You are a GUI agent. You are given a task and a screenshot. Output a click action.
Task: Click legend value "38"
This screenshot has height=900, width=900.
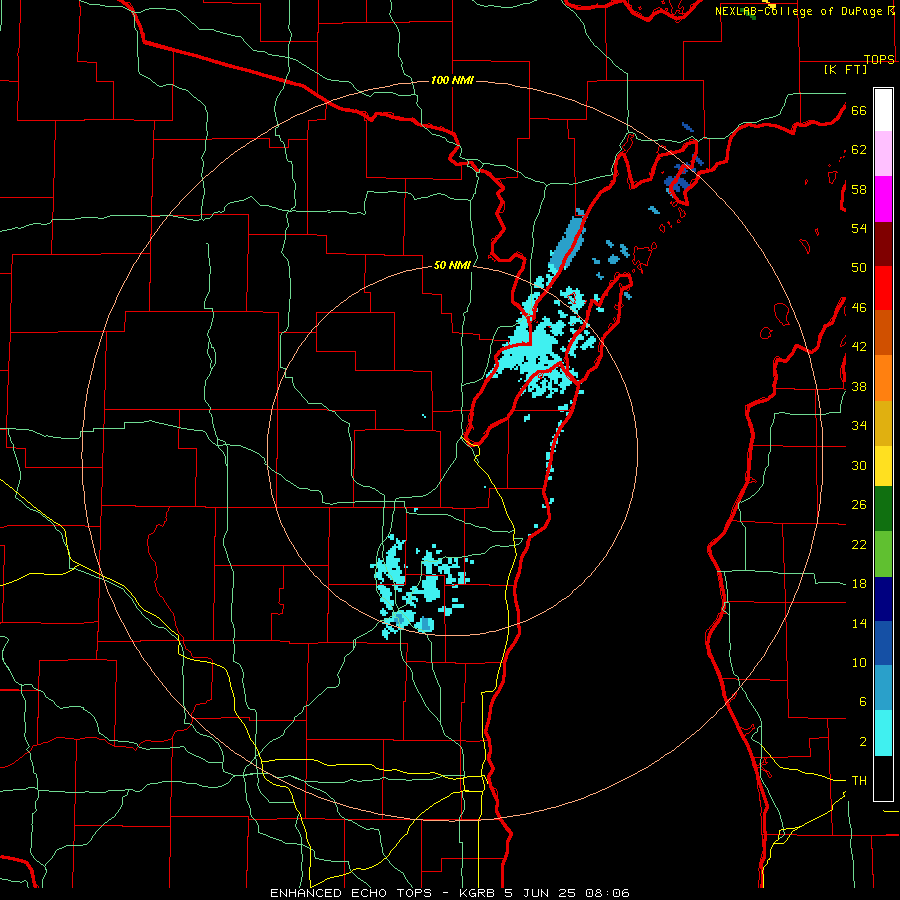pyautogui.click(x=859, y=386)
